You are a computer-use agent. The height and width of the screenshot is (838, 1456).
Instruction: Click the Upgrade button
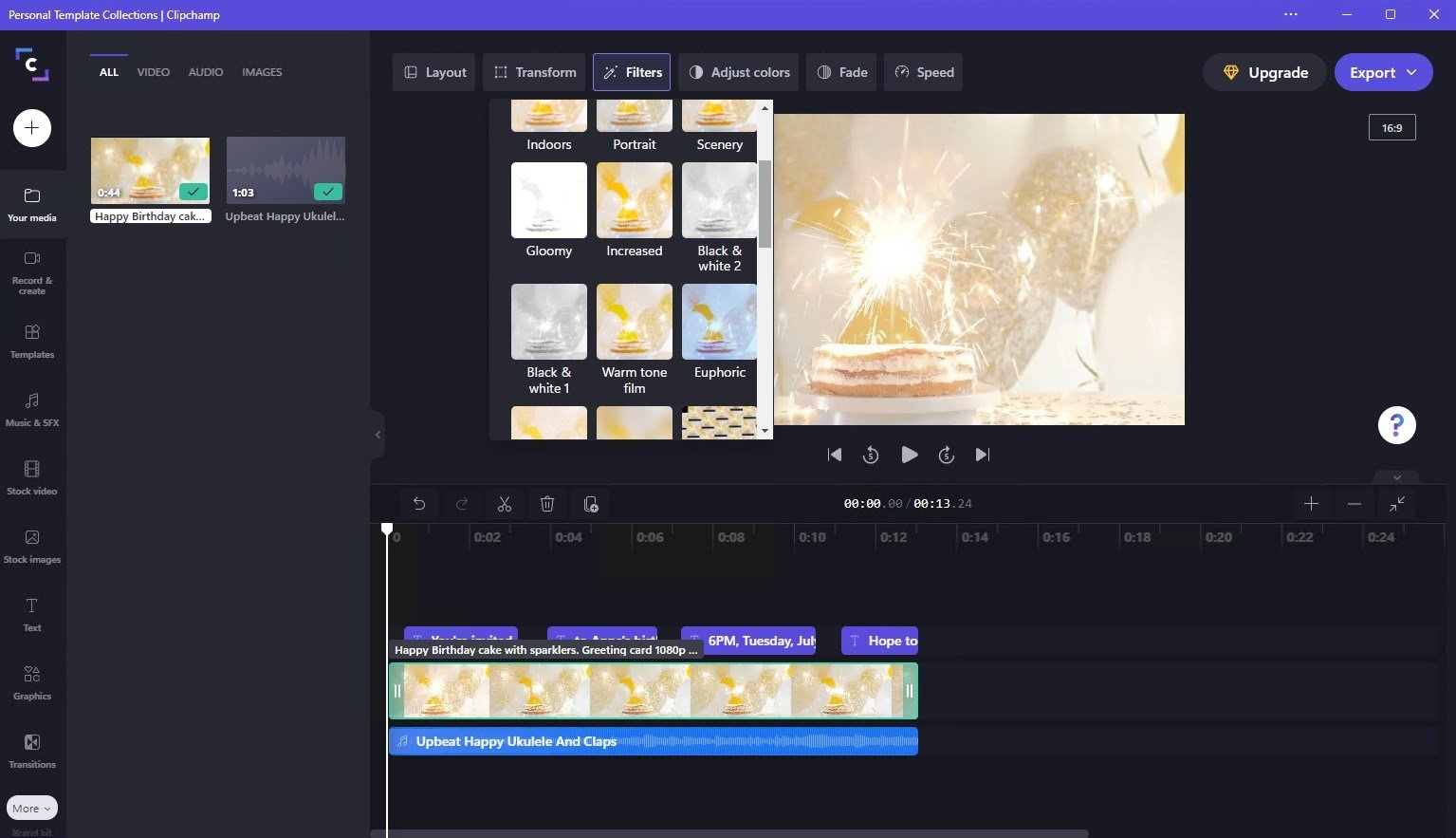1264,72
